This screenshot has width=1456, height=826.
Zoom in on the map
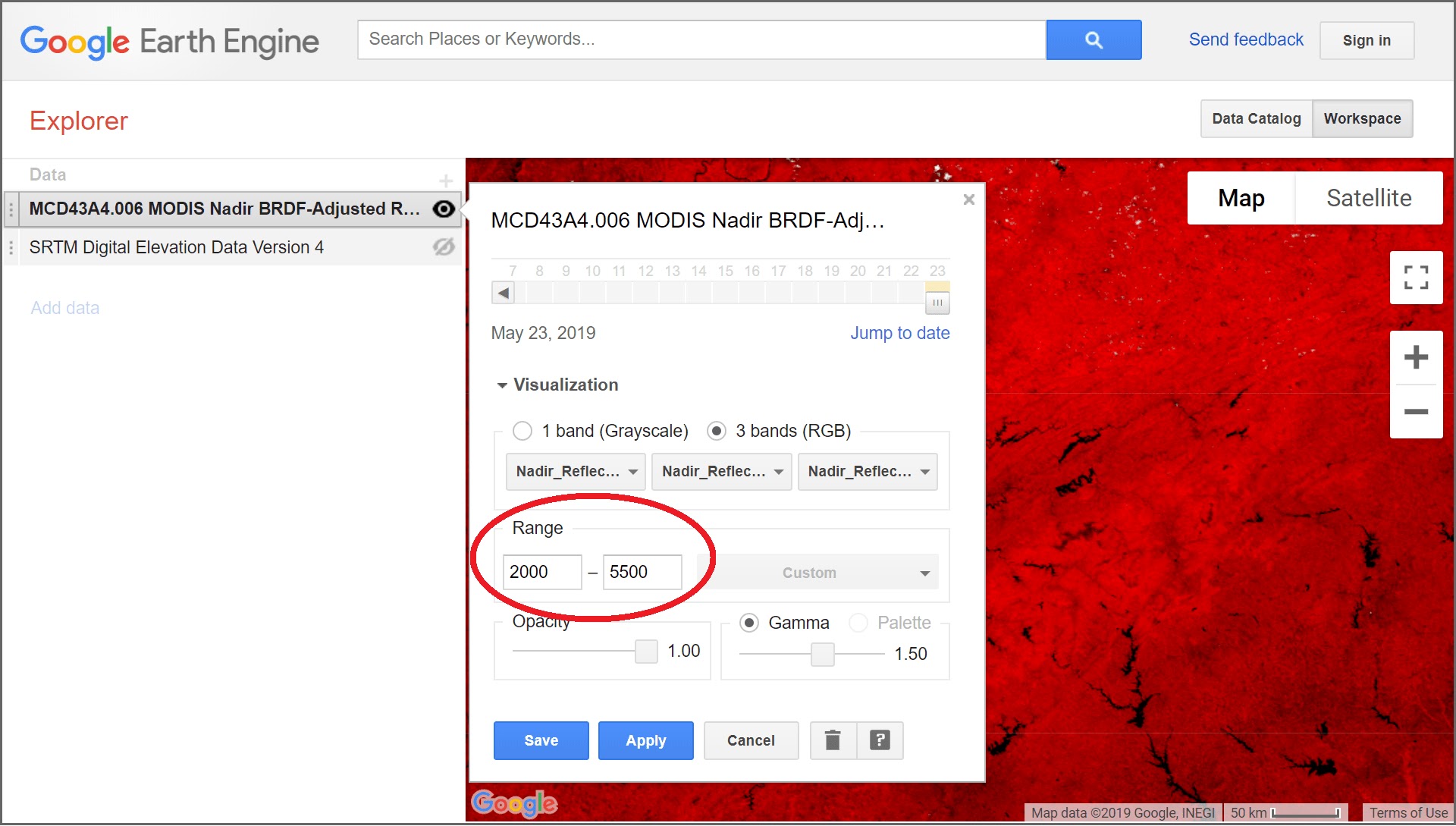point(1416,357)
